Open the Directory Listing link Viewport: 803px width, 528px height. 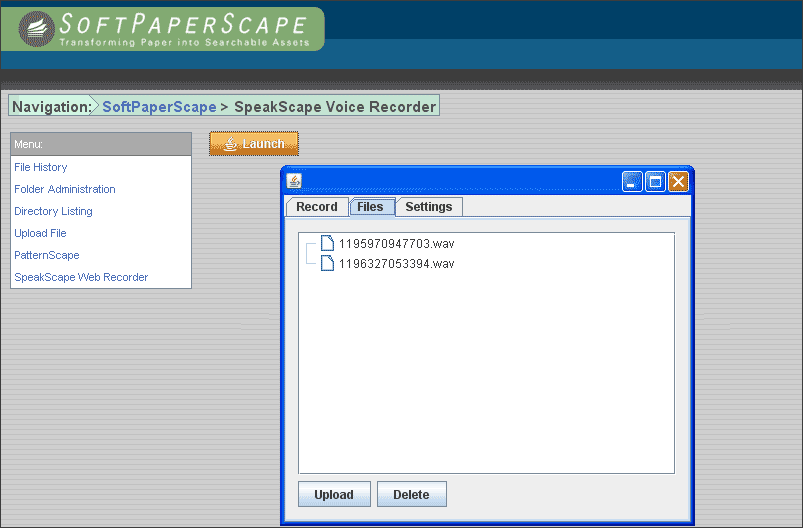pos(53,211)
